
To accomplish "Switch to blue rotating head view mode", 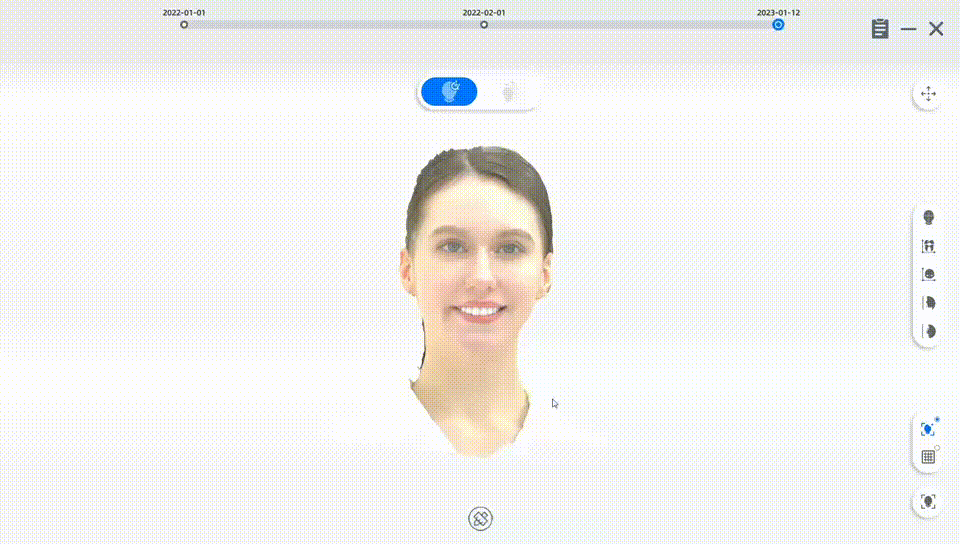I will click(x=449, y=92).
